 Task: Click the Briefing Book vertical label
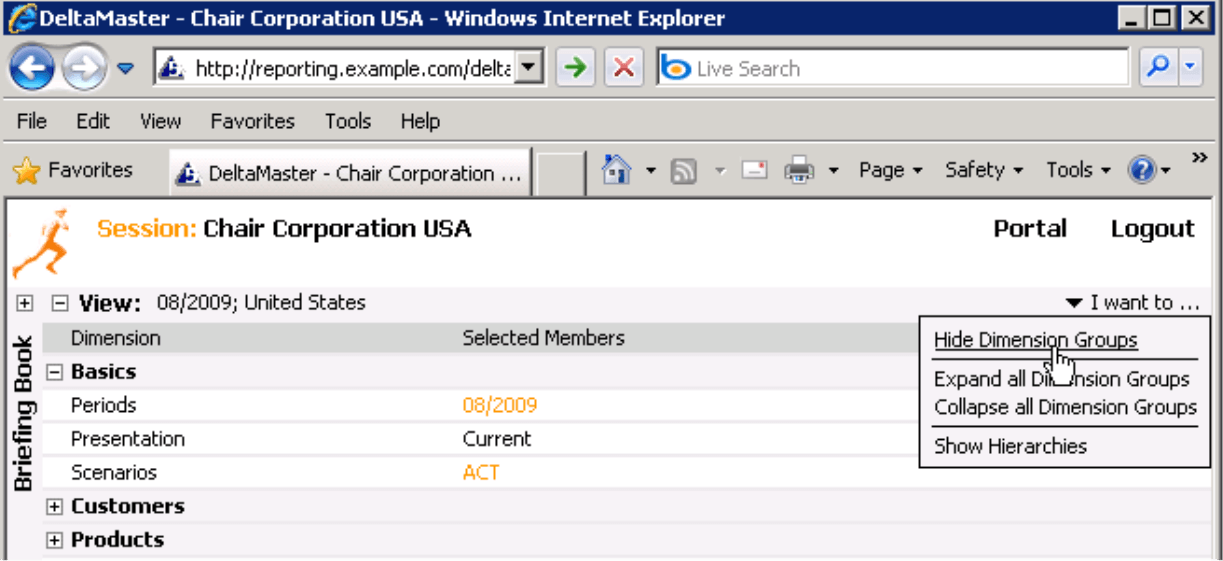click(24, 413)
